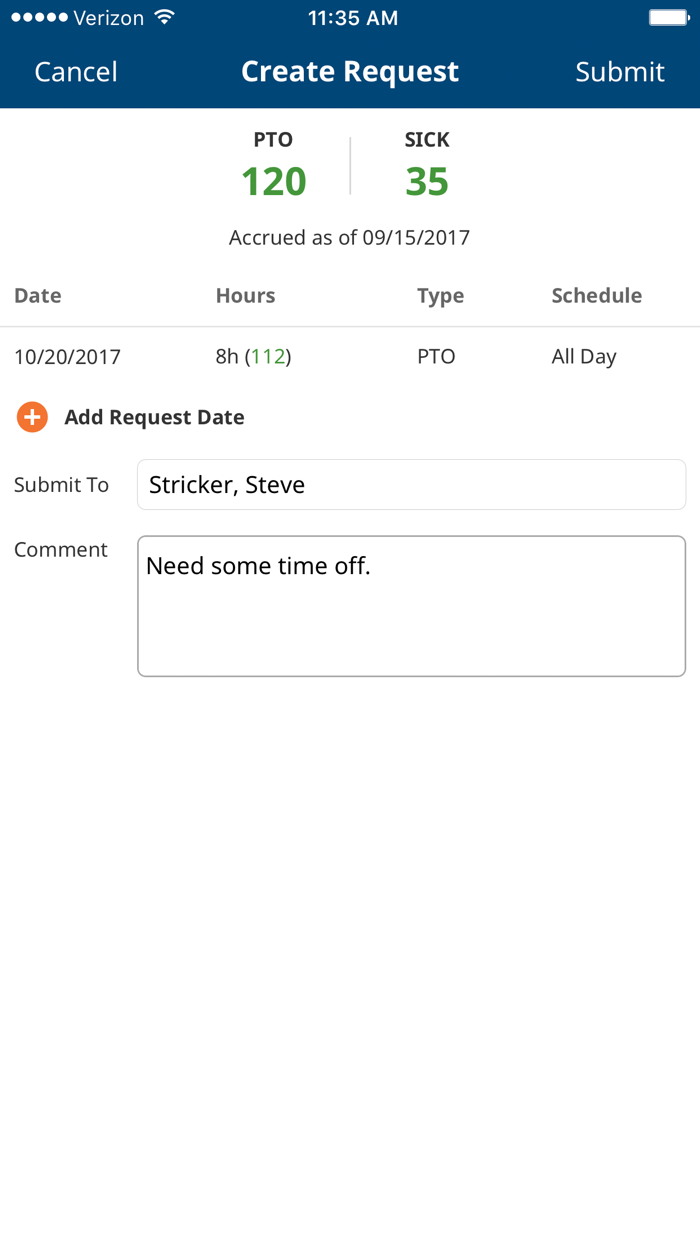Tap the Accrued as of 09/15/2017 text
Image resolution: width=700 pixels, height=1244 pixels.
click(x=349, y=237)
